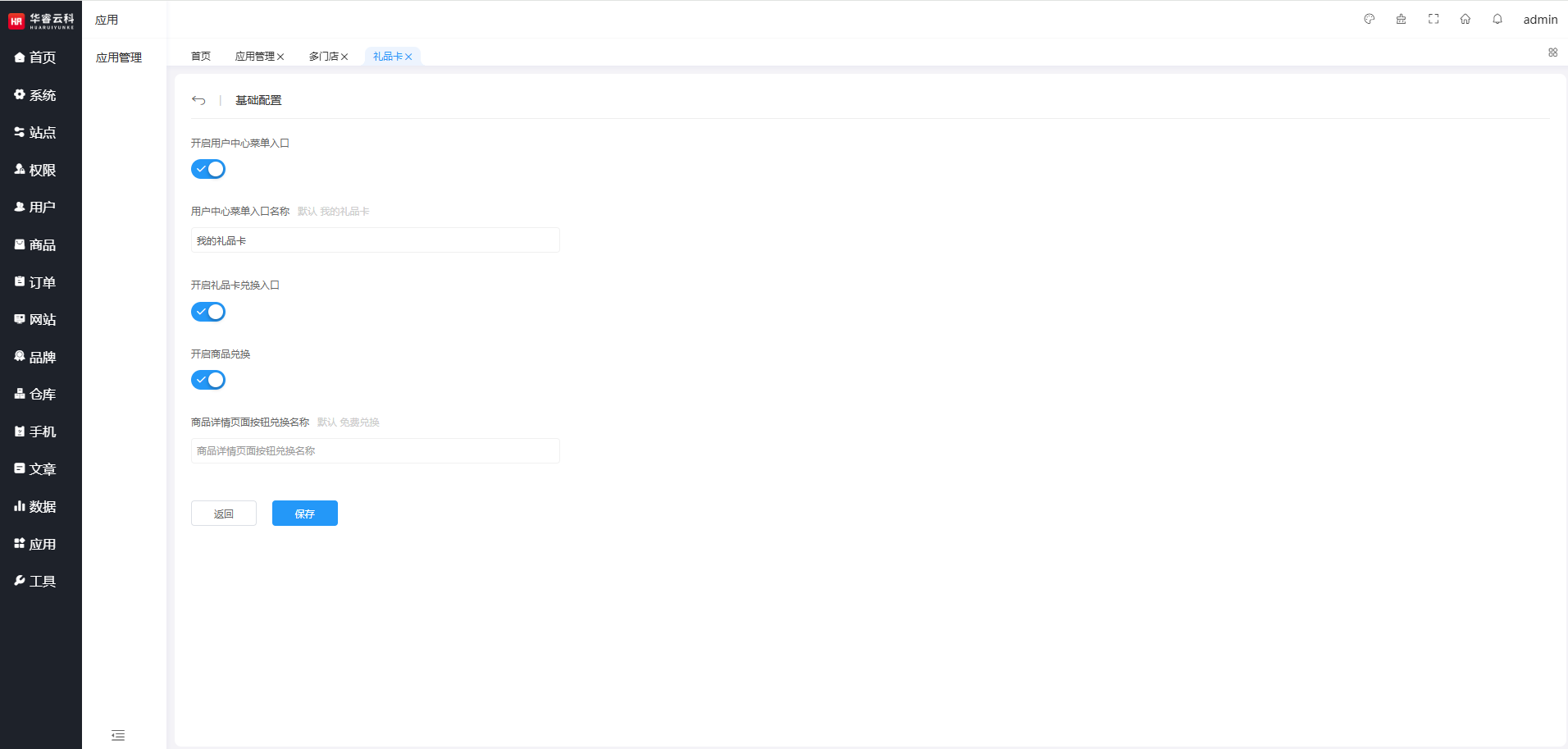Switch to the 多门店 tab
Screen dimensions: 1568x749
(323, 57)
